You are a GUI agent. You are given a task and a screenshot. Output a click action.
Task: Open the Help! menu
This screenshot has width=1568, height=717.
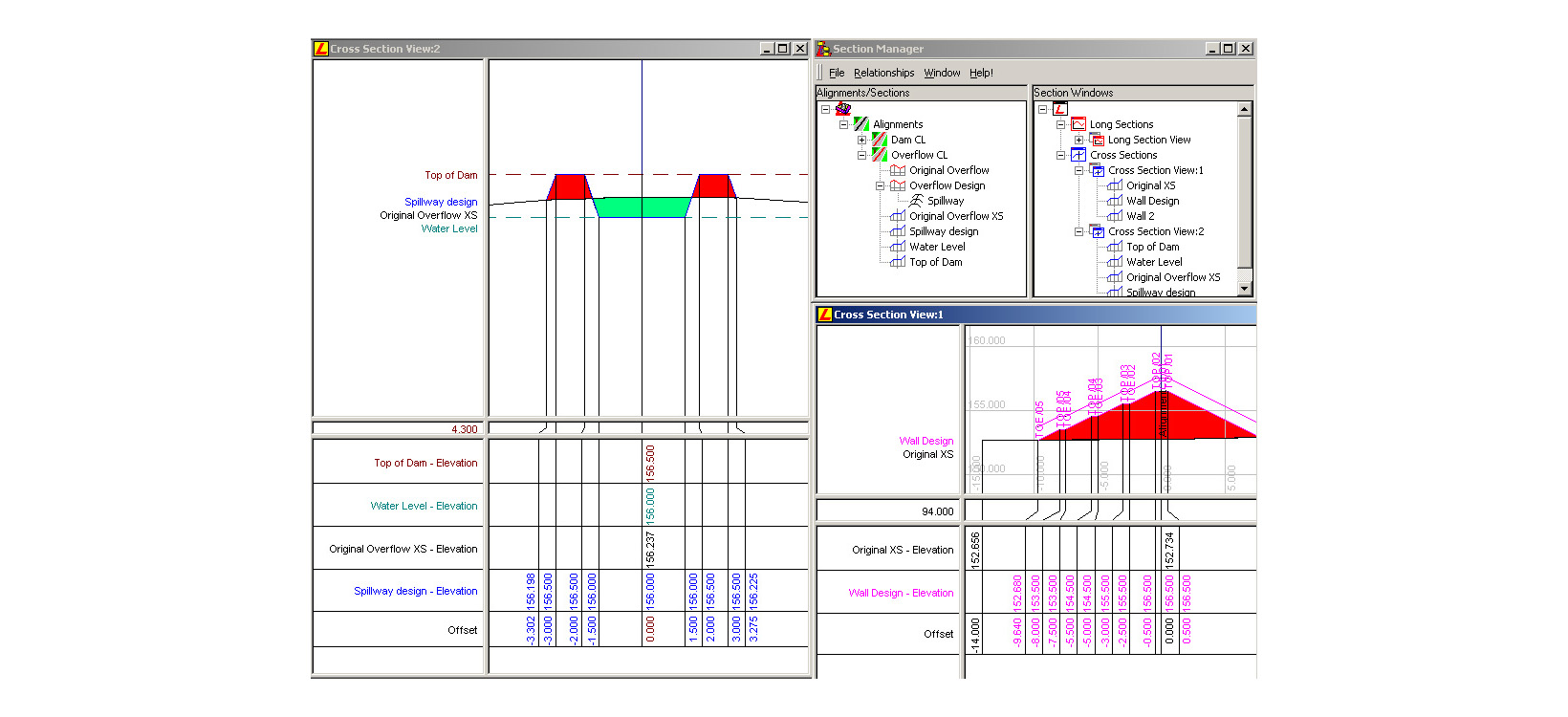tap(981, 73)
